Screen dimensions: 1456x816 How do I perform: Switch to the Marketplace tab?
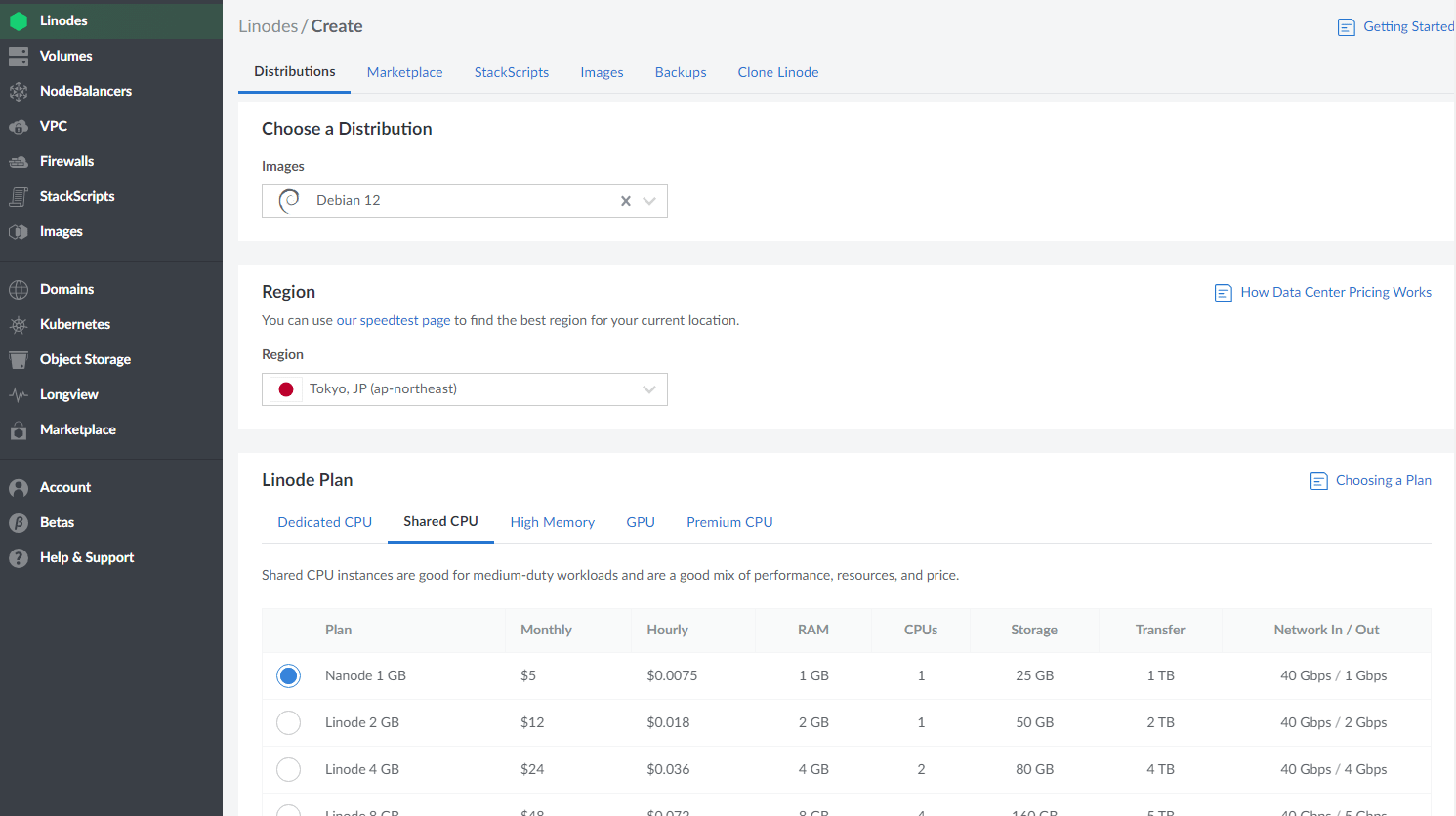click(x=404, y=72)
